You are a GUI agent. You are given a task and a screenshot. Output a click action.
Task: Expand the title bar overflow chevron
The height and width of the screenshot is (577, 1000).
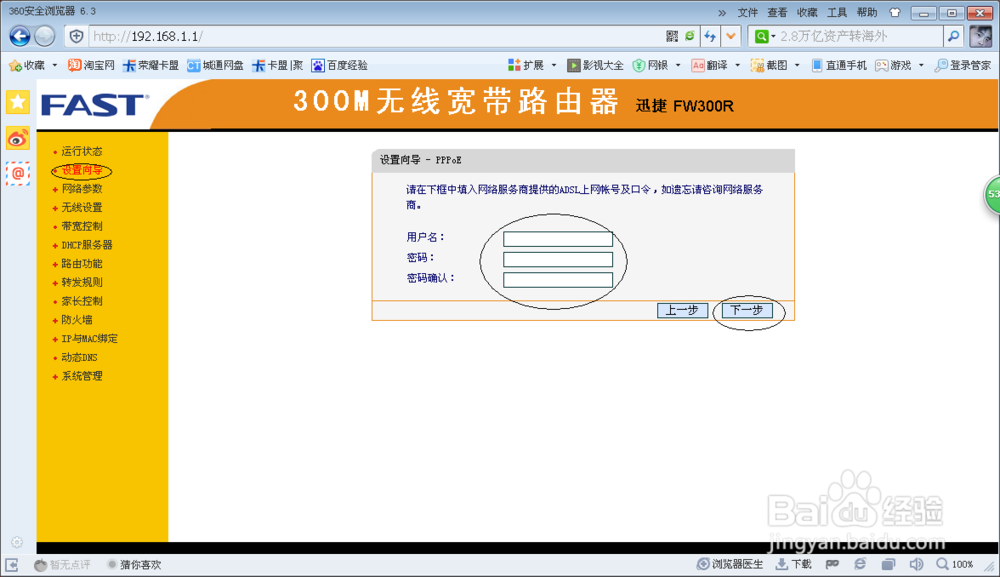coord(722,12)
